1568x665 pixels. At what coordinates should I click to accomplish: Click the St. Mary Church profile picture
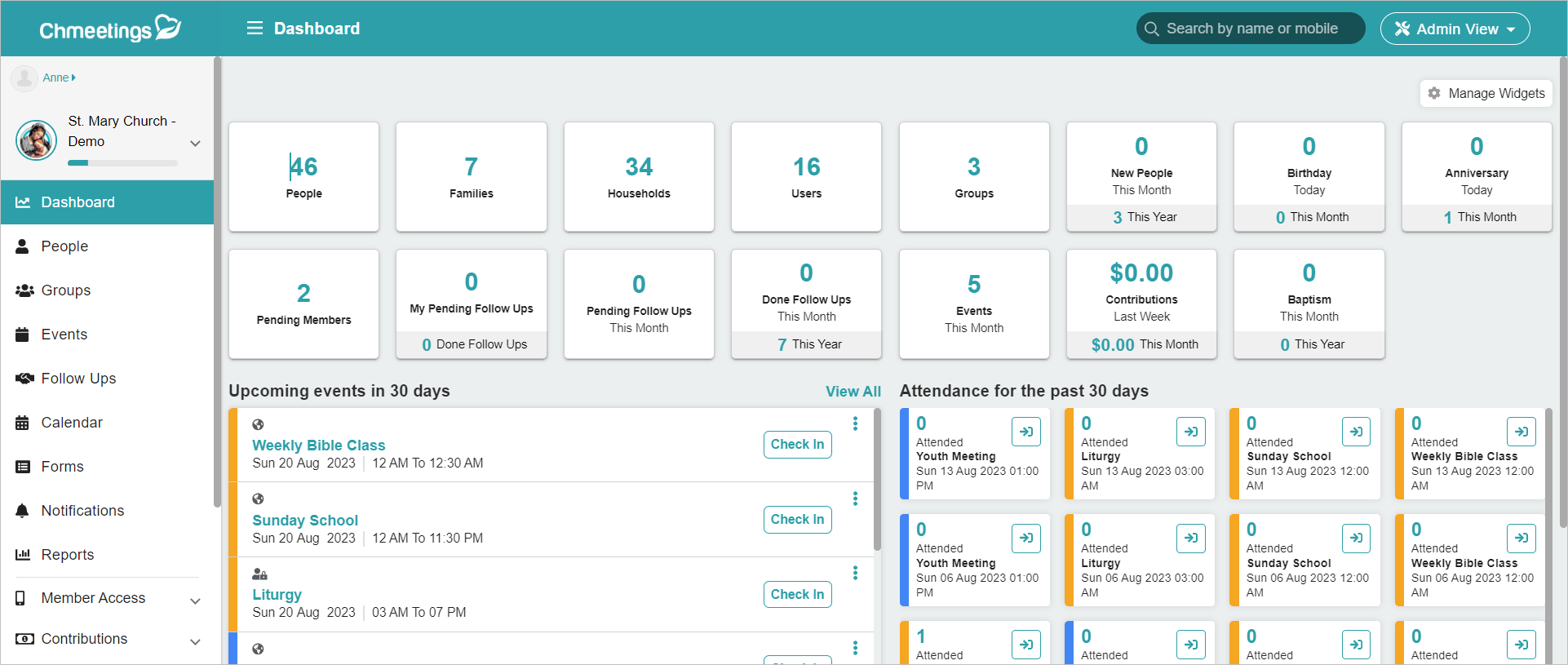(37, 140)
